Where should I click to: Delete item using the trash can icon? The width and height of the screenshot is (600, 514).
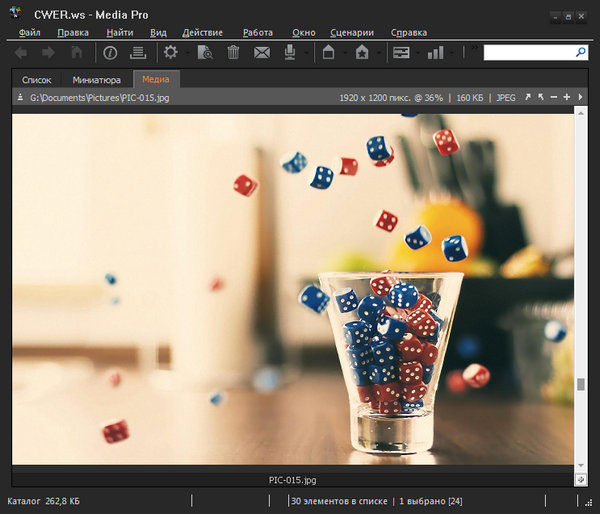click(x=233, y=52)
